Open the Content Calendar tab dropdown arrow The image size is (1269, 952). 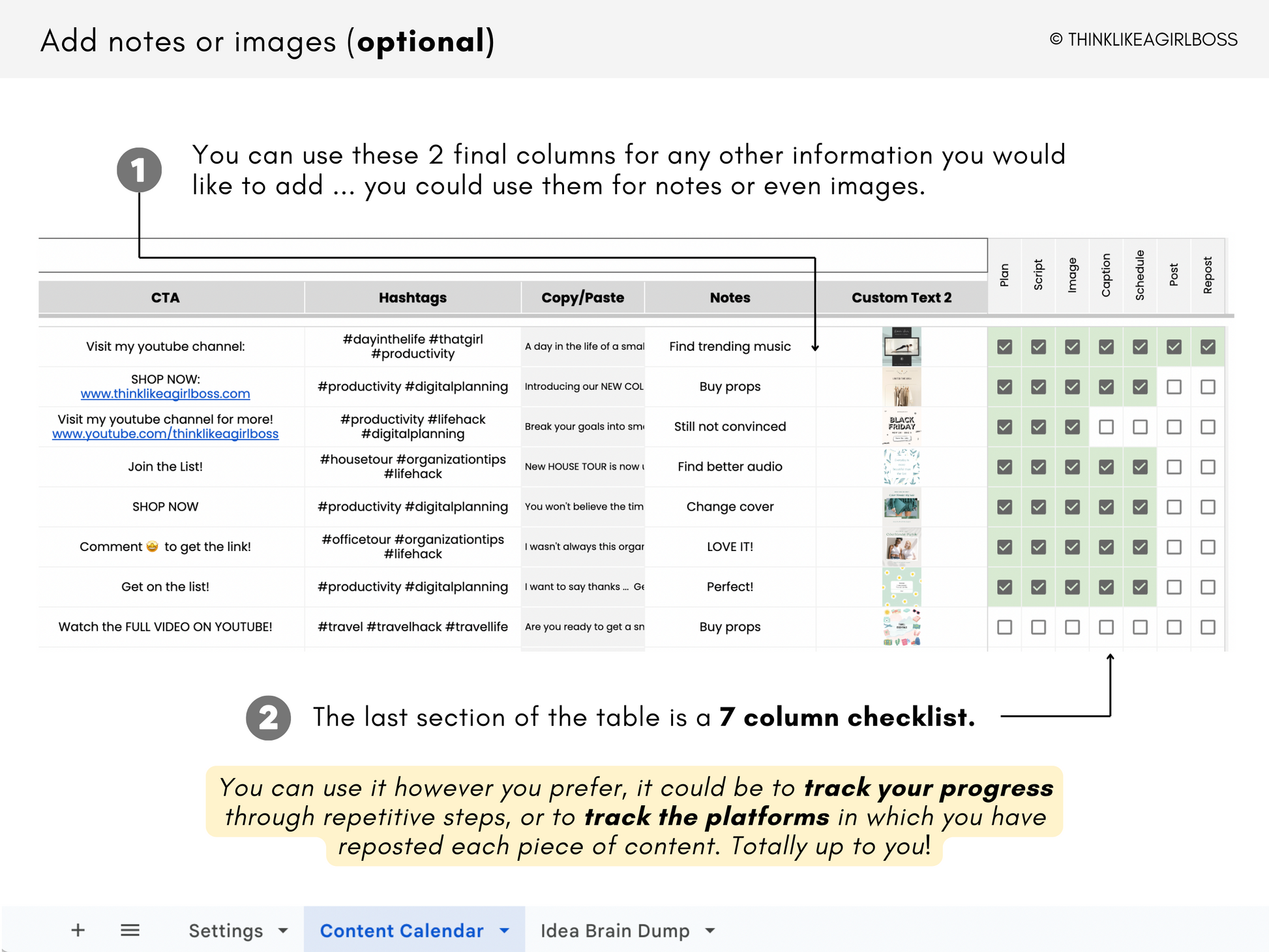click(x=504, y=930)
